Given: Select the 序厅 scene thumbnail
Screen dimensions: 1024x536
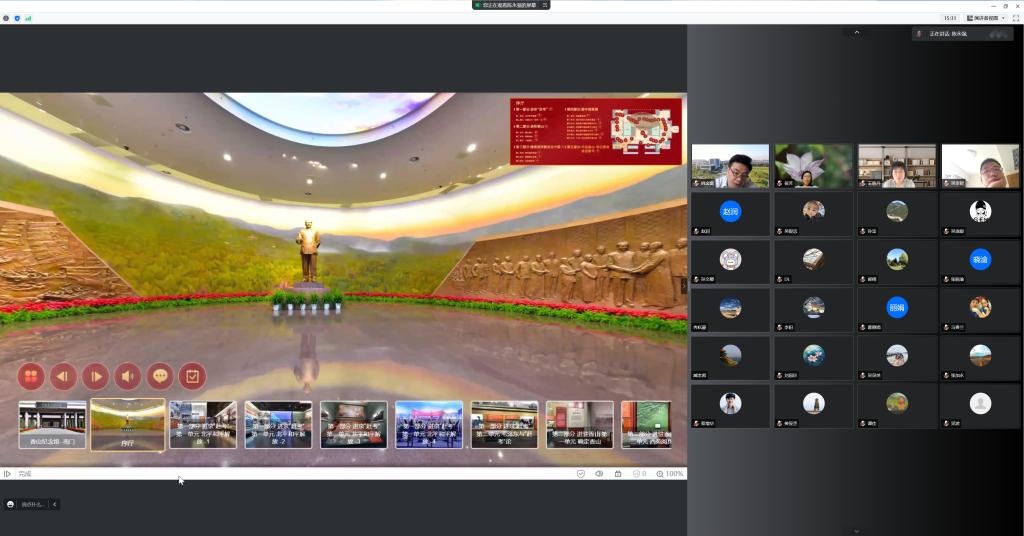Looking at the screenshot, I should 127,424.
